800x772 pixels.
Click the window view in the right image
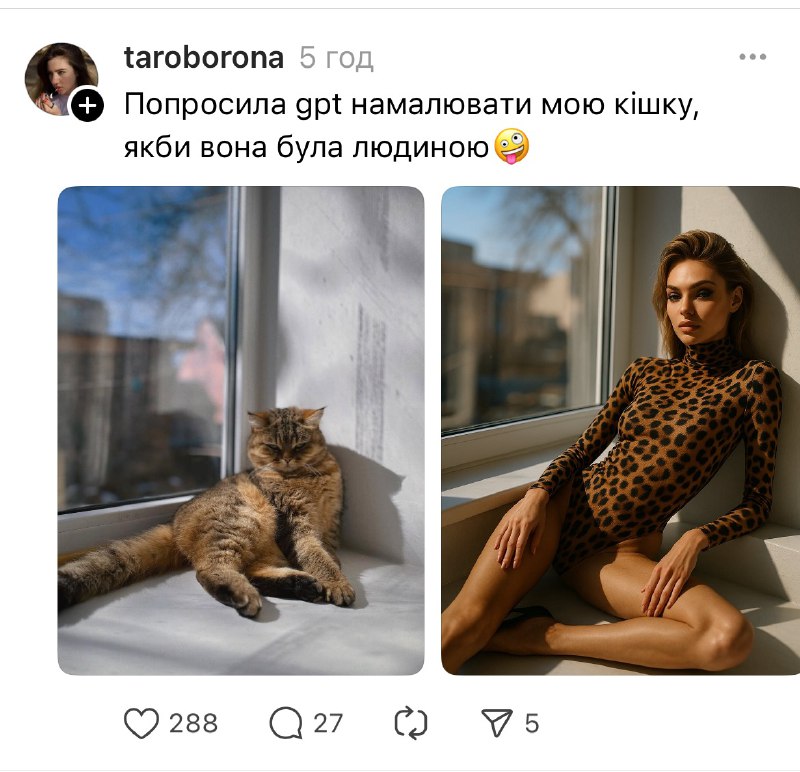[523, 309]
